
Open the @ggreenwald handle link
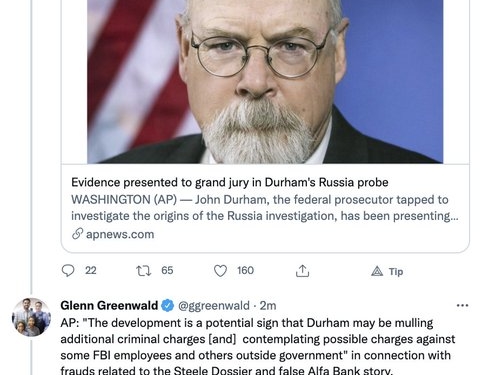[x=214, y=306]
